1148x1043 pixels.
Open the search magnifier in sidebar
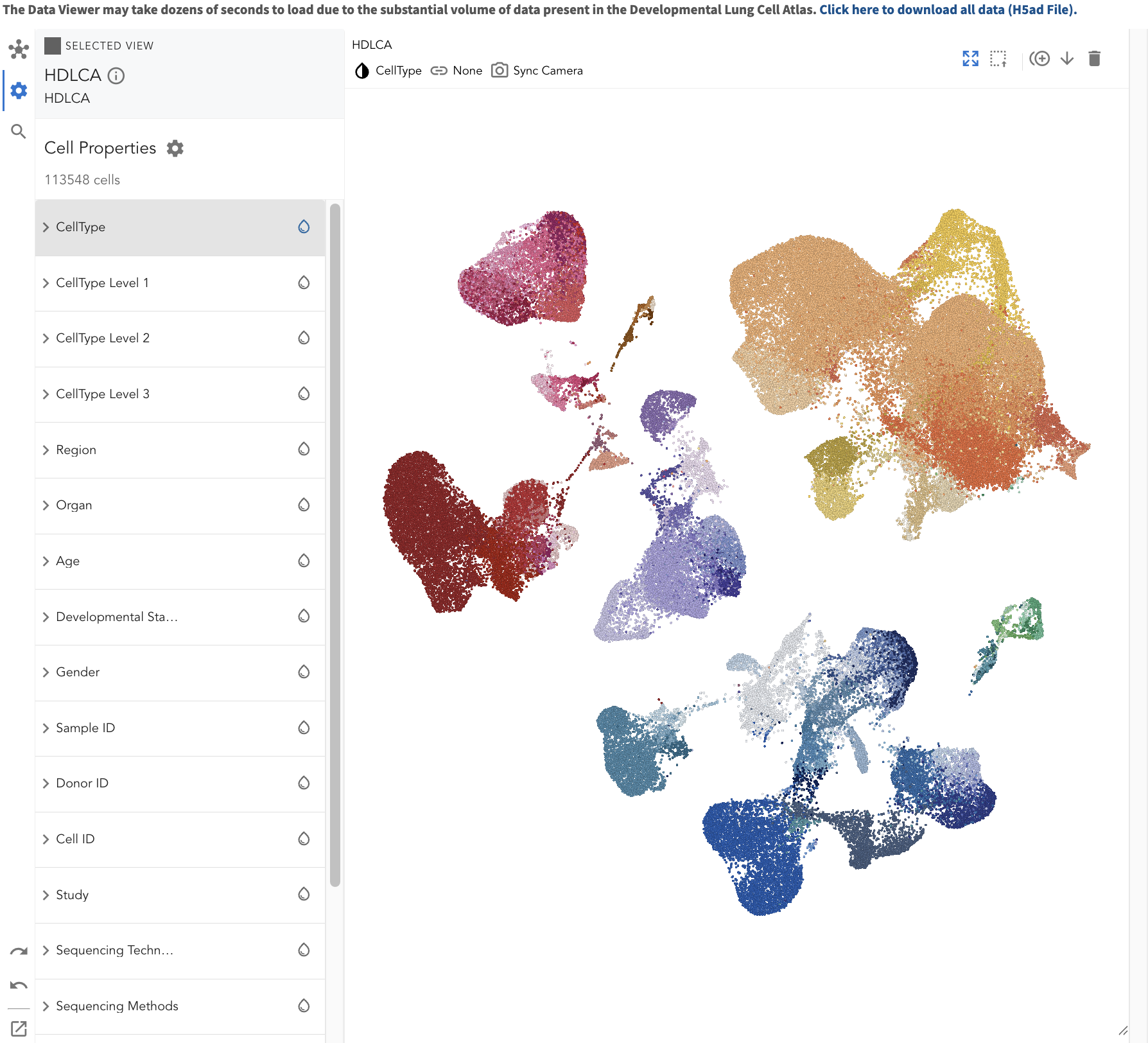point(19,132)
